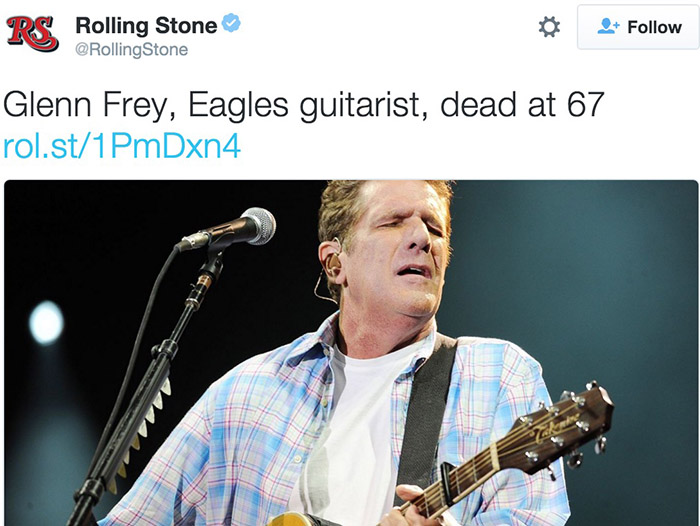
Task: Click the person-plus icon in Follow
Action: (608, 27)
